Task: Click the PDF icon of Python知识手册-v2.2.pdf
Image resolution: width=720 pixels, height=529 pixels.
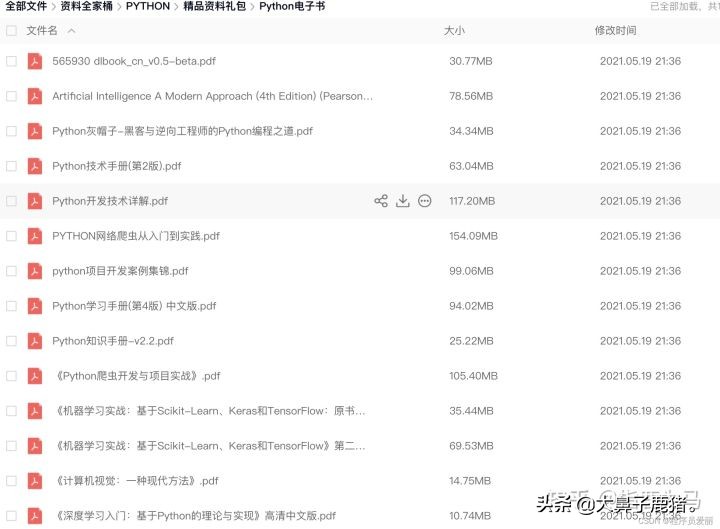Action: 34,341
